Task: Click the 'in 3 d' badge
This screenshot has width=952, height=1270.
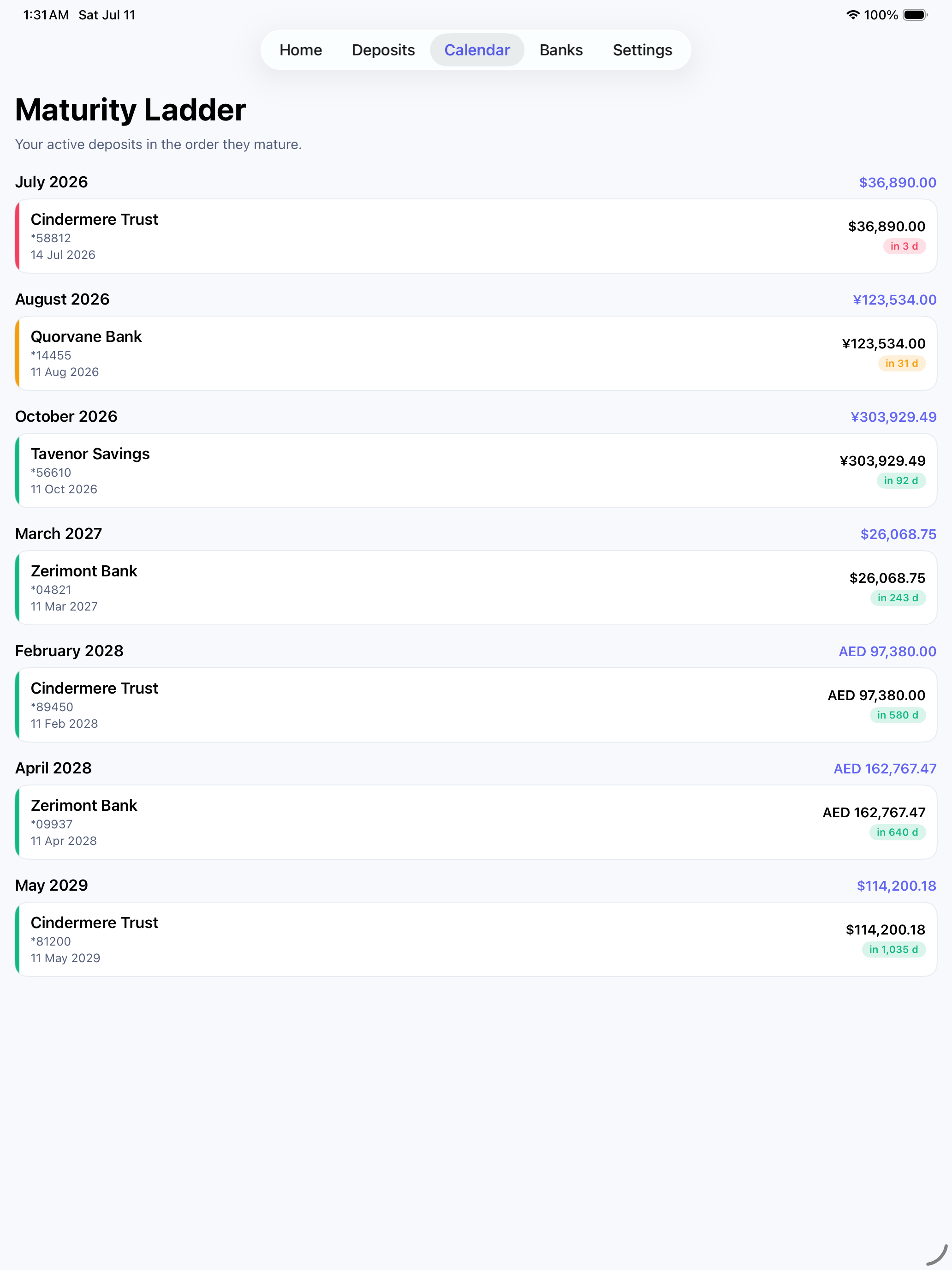Action: [904, 246]
